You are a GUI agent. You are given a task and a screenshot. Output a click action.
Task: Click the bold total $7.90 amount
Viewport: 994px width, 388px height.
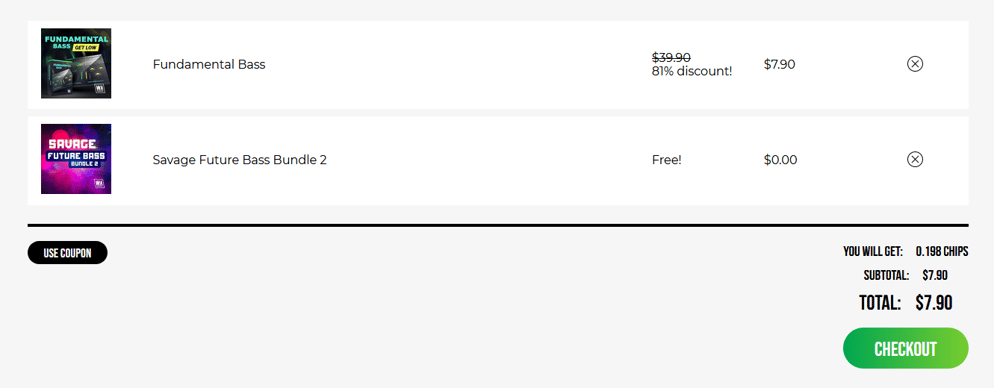(934, 303)
